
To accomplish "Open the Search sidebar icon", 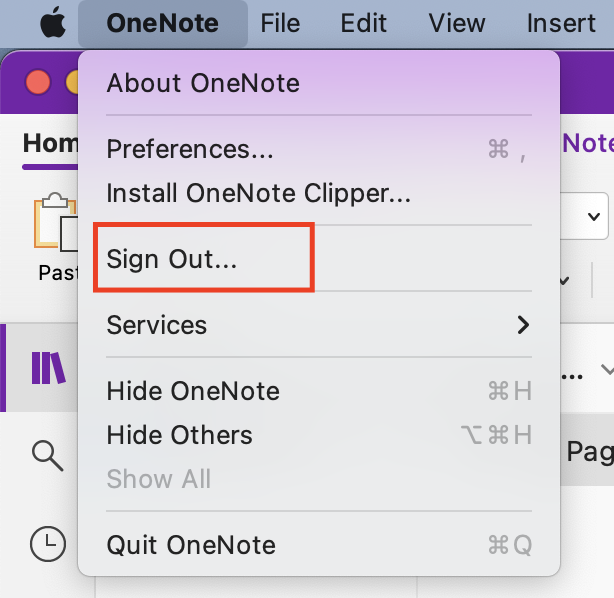I will point(47,455).
